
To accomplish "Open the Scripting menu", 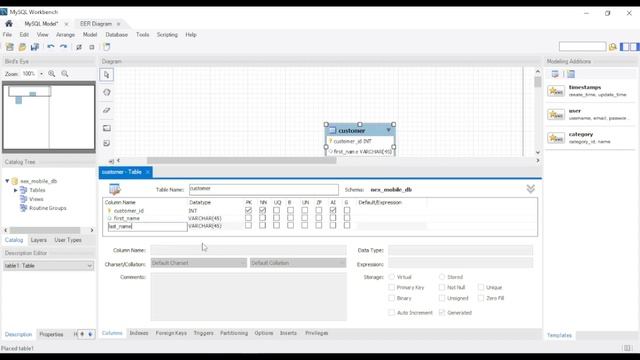I will (x=167, y=35).
